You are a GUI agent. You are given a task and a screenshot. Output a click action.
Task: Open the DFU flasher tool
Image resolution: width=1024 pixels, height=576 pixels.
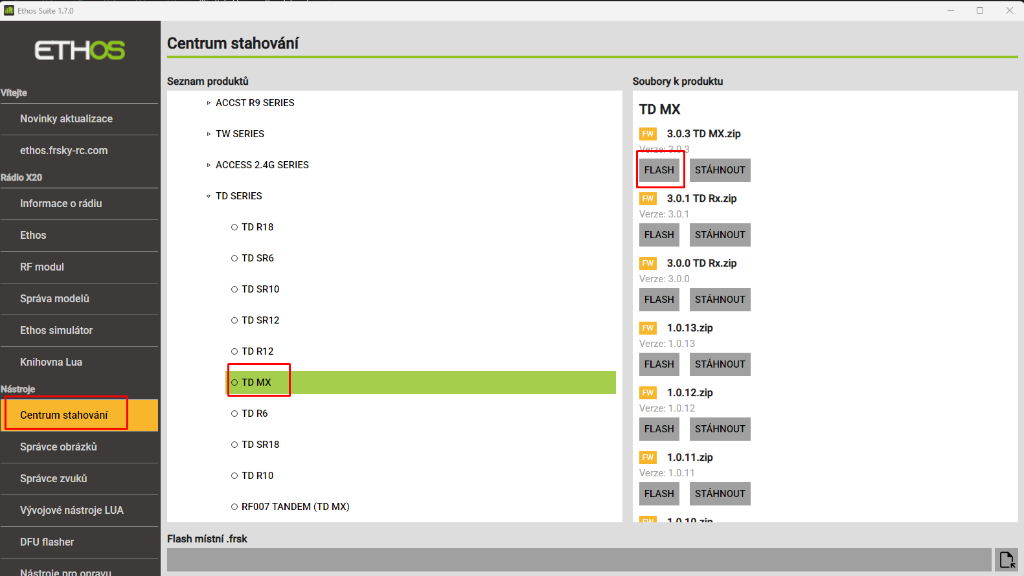coord(47,542)
